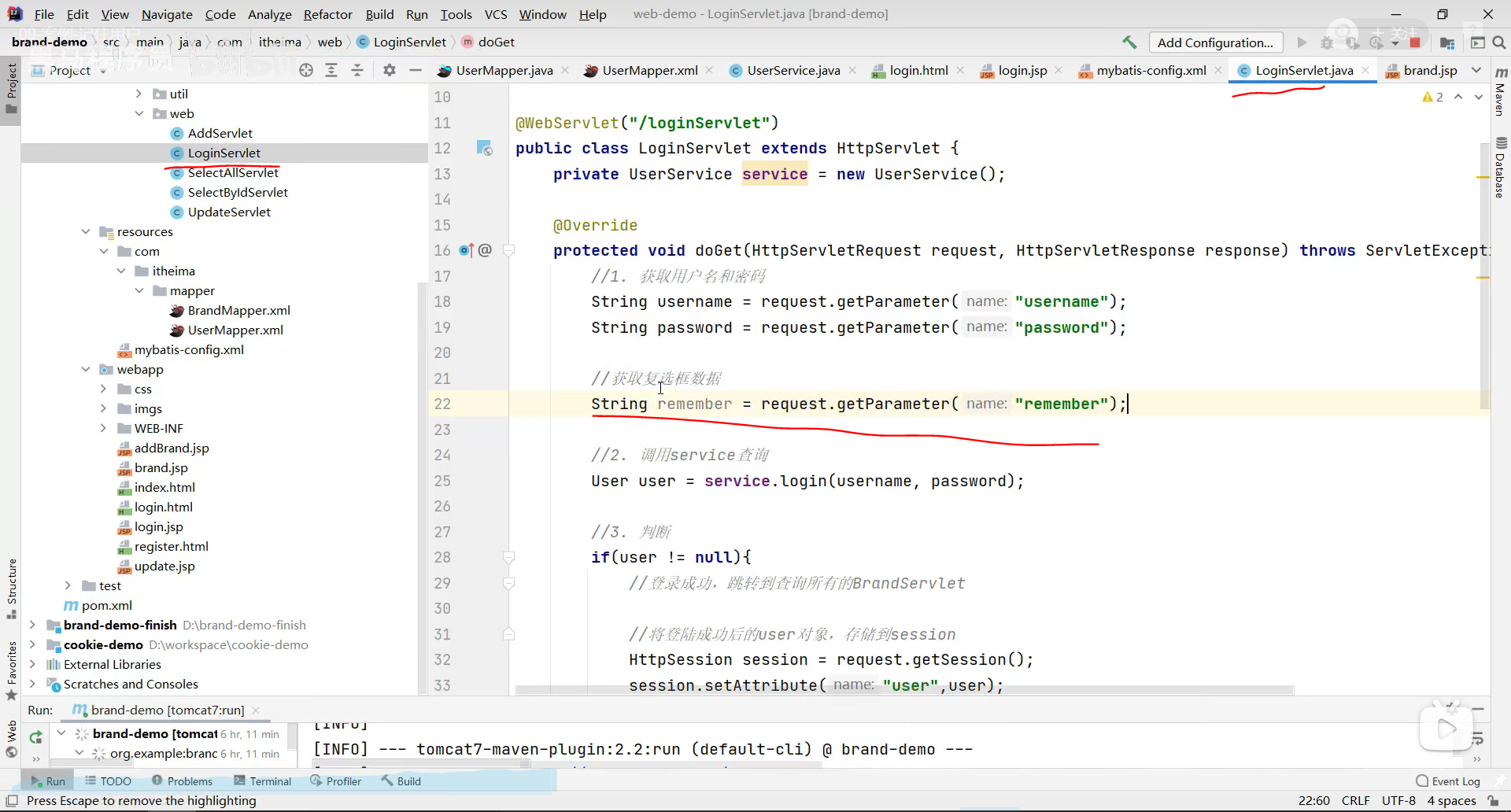
Task: Toggle code folding for doGet method
Action: tap(508, 250)
